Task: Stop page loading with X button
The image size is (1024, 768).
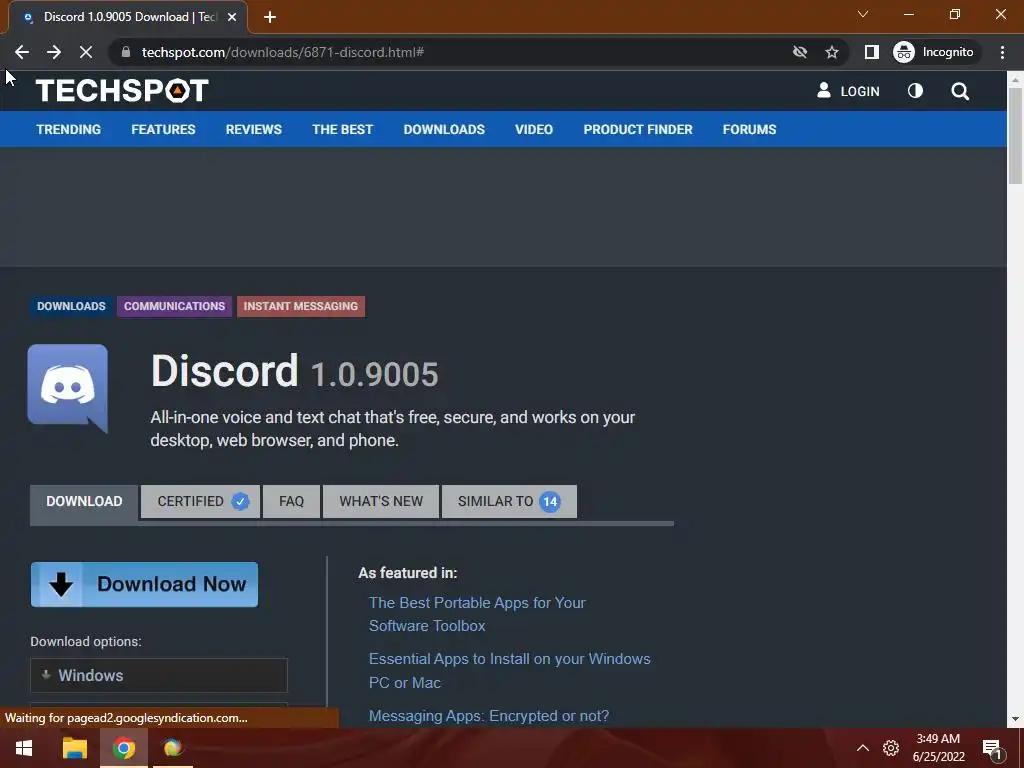Action: click(86, 52)
